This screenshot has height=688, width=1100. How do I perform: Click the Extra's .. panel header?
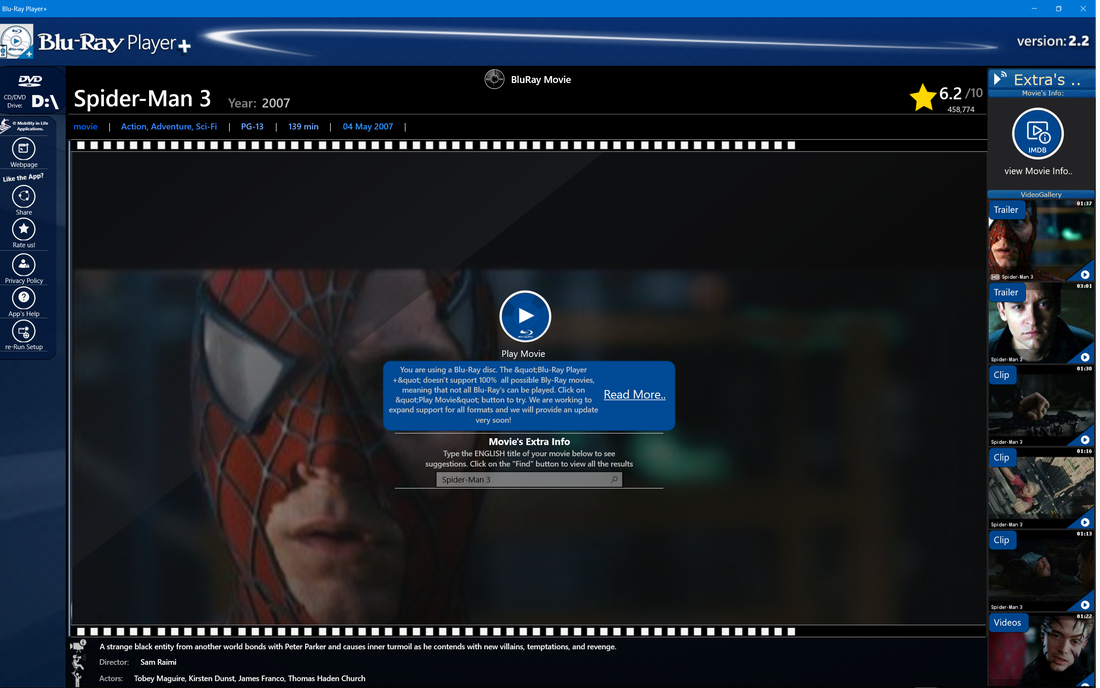(1041, 79)
